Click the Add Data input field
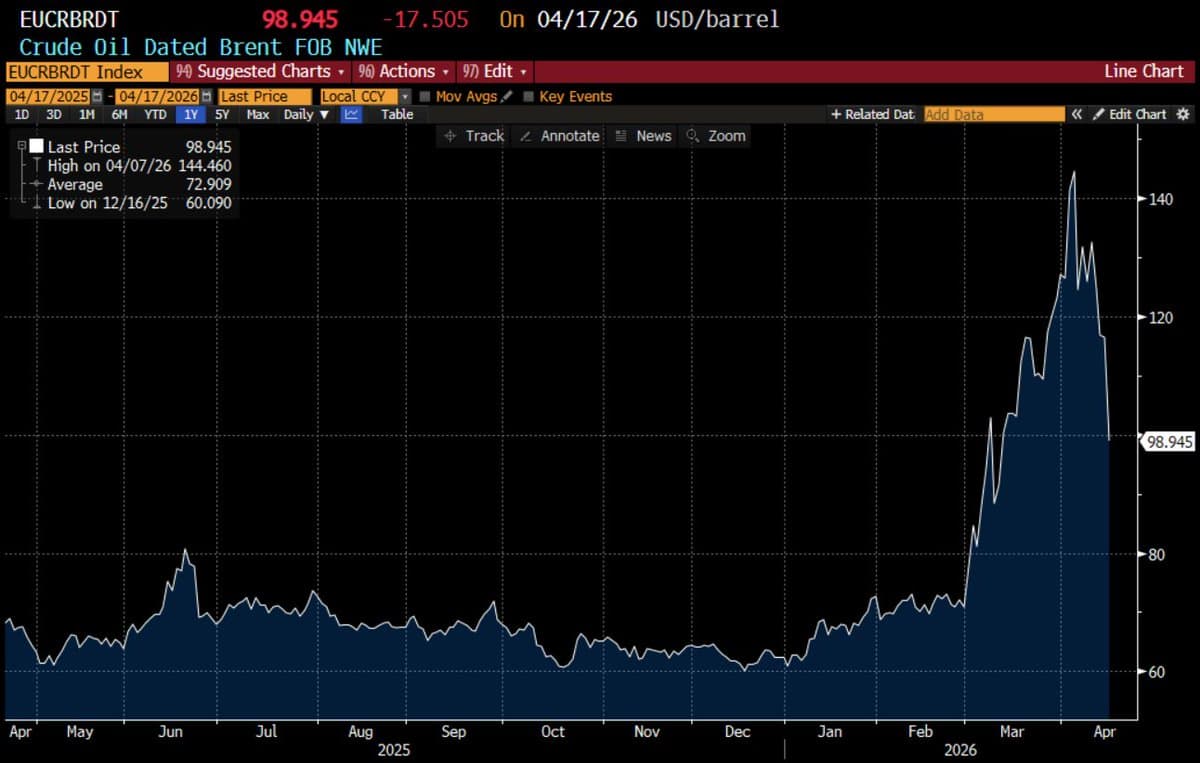The image size is (1200, 763). pos(994,115)
